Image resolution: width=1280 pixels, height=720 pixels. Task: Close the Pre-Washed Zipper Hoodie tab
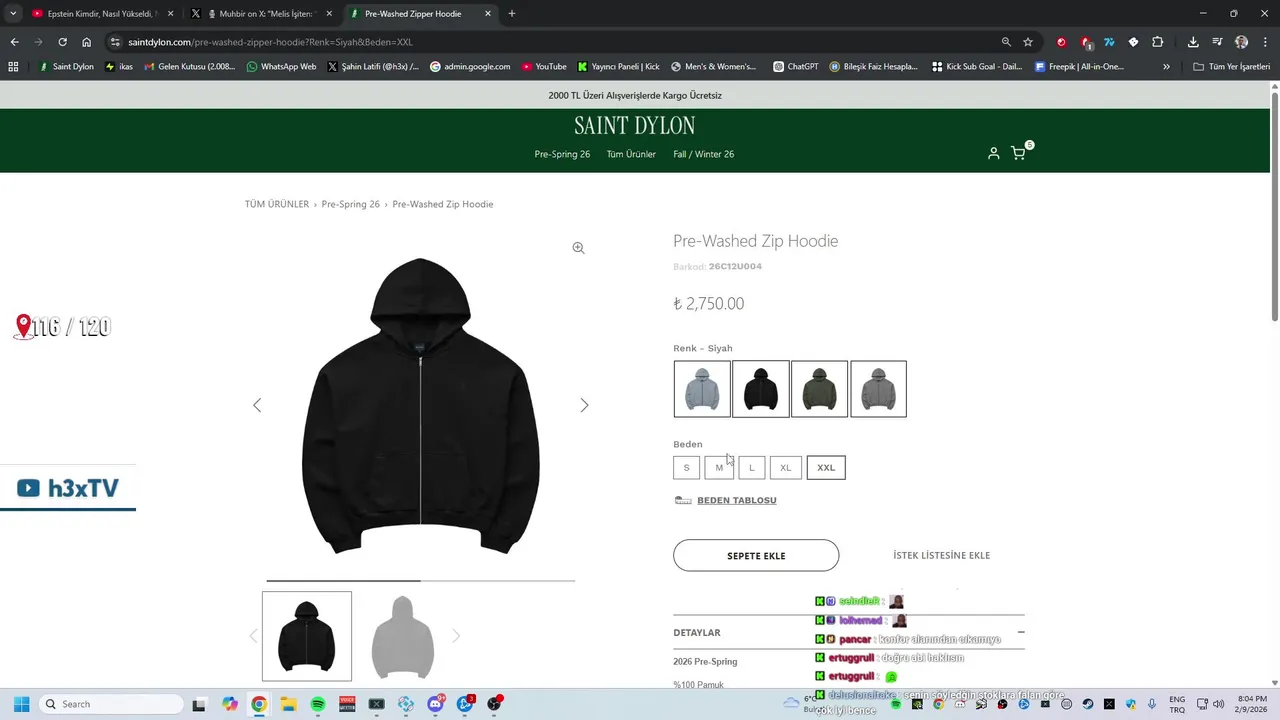click(x=488, y=14)
